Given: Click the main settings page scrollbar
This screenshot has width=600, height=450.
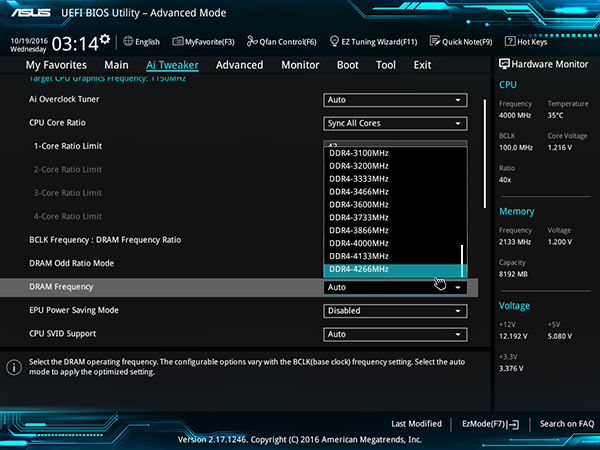Looking at the screenshot, I should coord(485,154).
